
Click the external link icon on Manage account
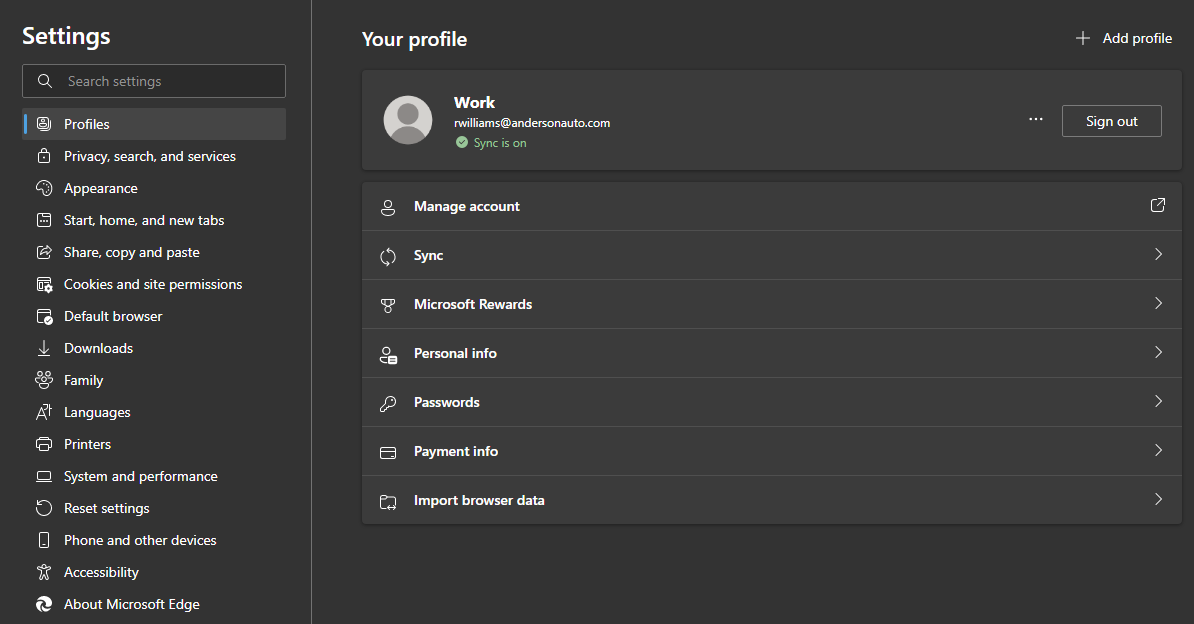[x=1157, y=205]
